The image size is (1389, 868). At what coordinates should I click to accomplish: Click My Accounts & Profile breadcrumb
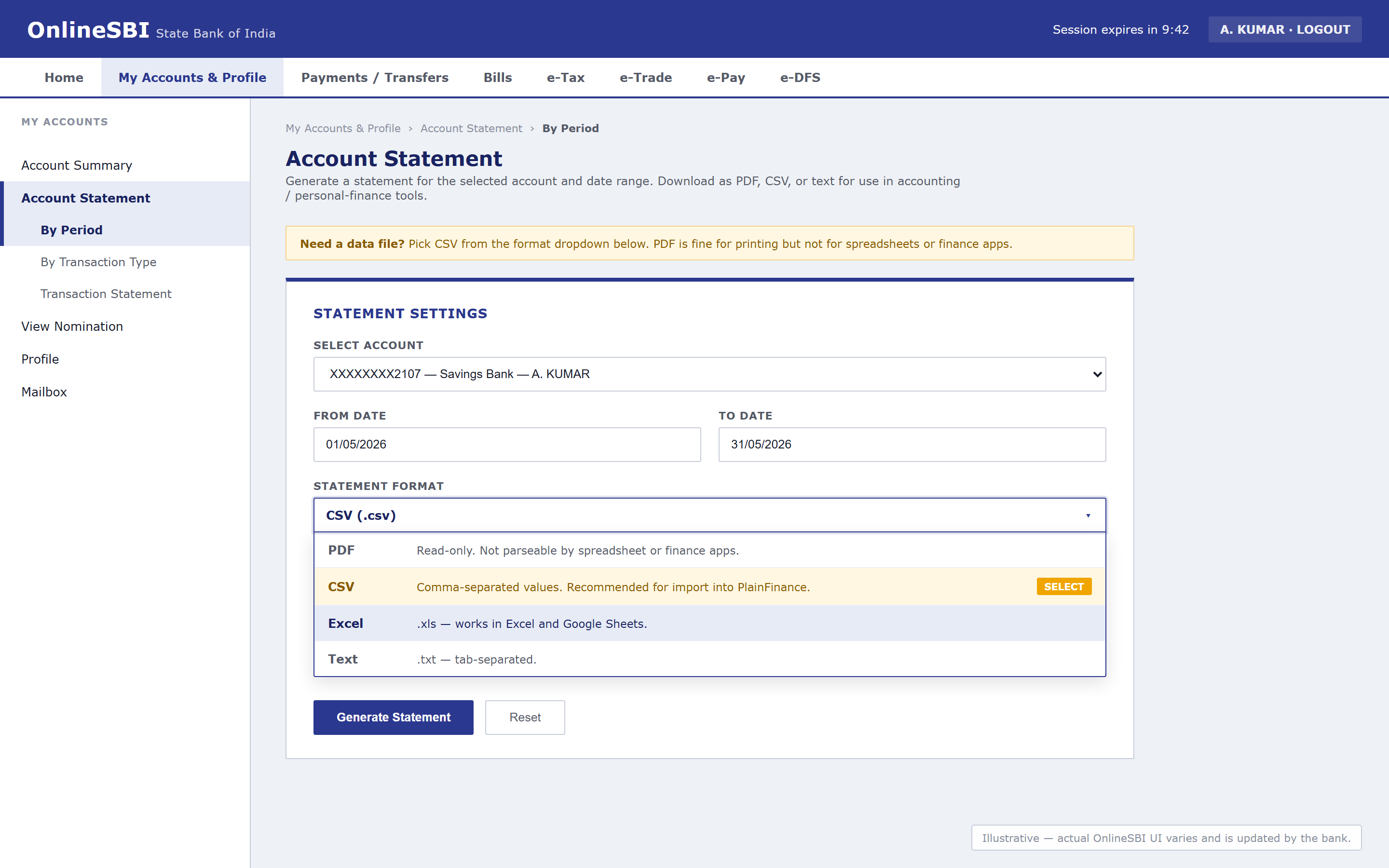(343, 129)
